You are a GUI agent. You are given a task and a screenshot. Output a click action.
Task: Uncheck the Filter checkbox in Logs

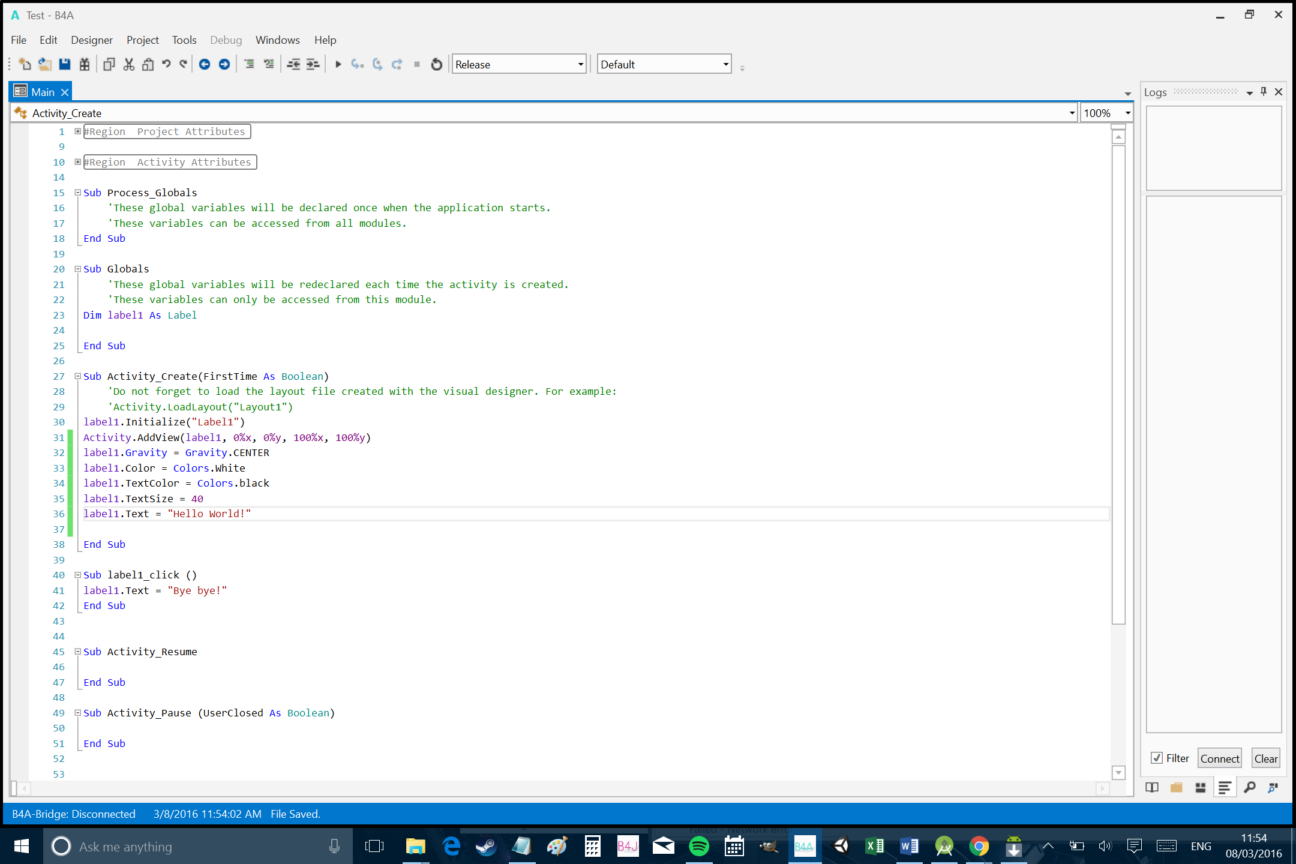tap(1157, 758)
